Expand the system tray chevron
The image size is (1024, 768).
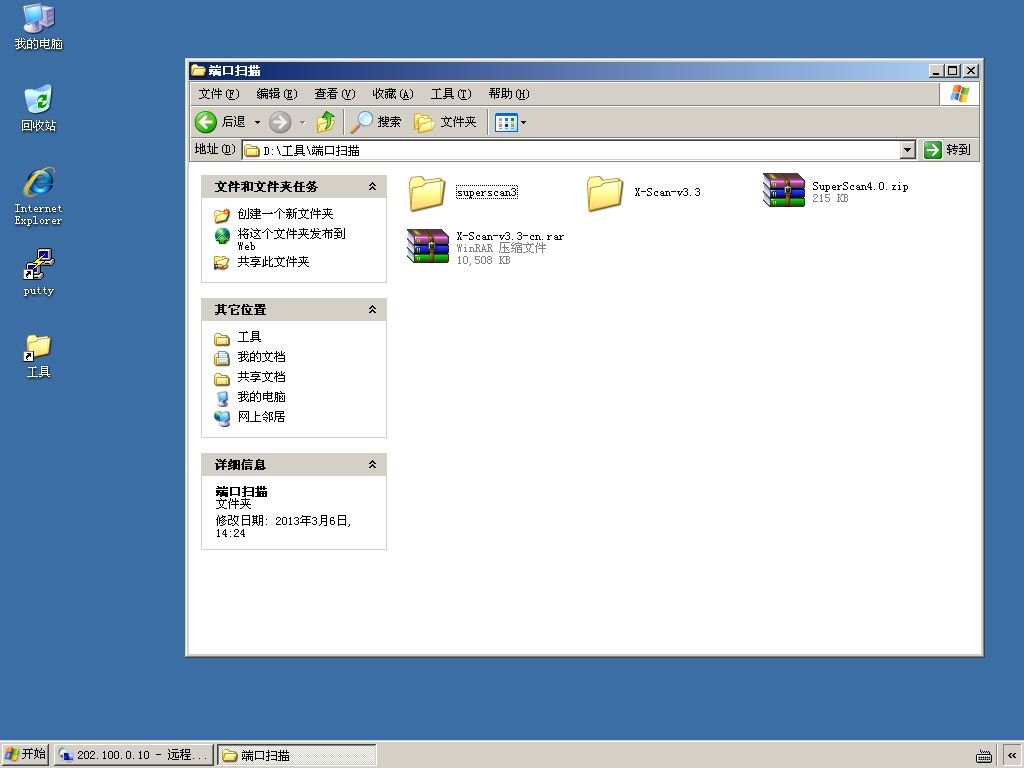click(1012, 756)
